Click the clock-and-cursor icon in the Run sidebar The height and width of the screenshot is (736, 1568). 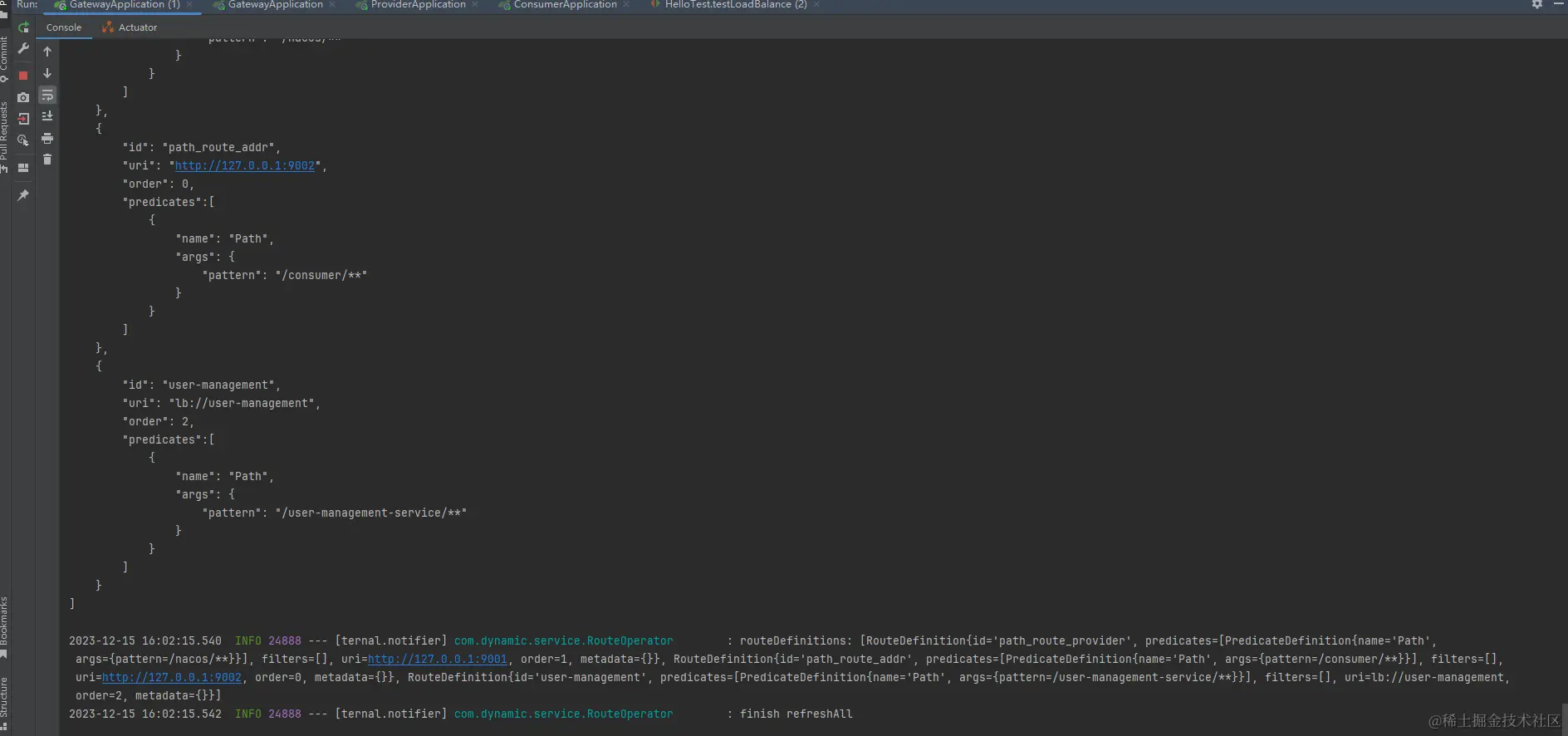23,140
